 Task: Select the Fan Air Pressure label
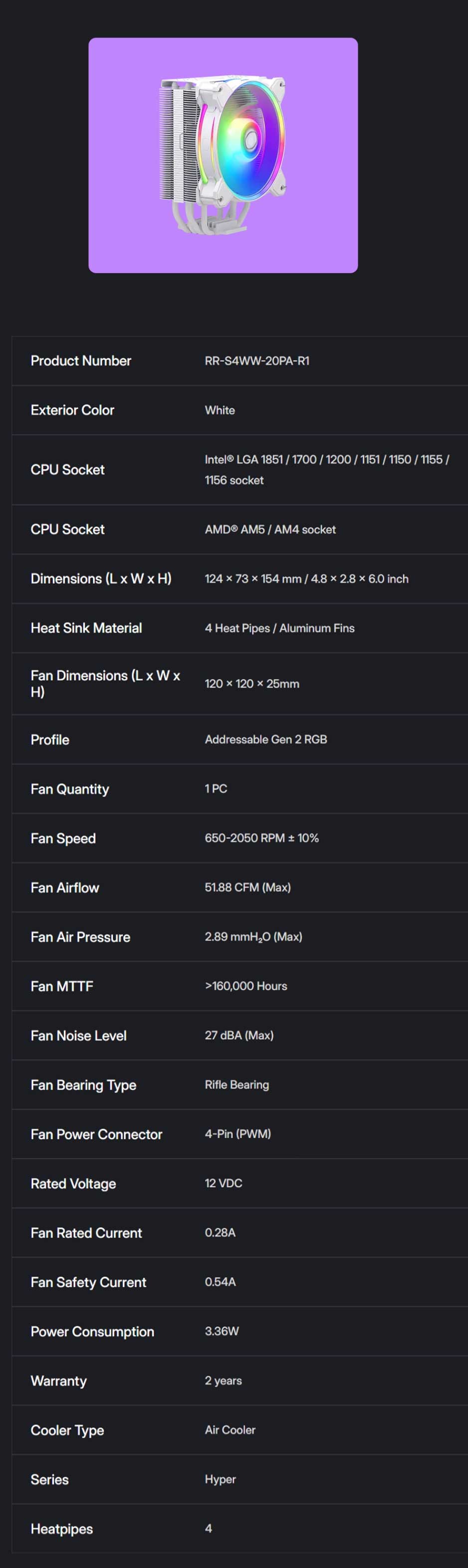(x=80, y=937)
